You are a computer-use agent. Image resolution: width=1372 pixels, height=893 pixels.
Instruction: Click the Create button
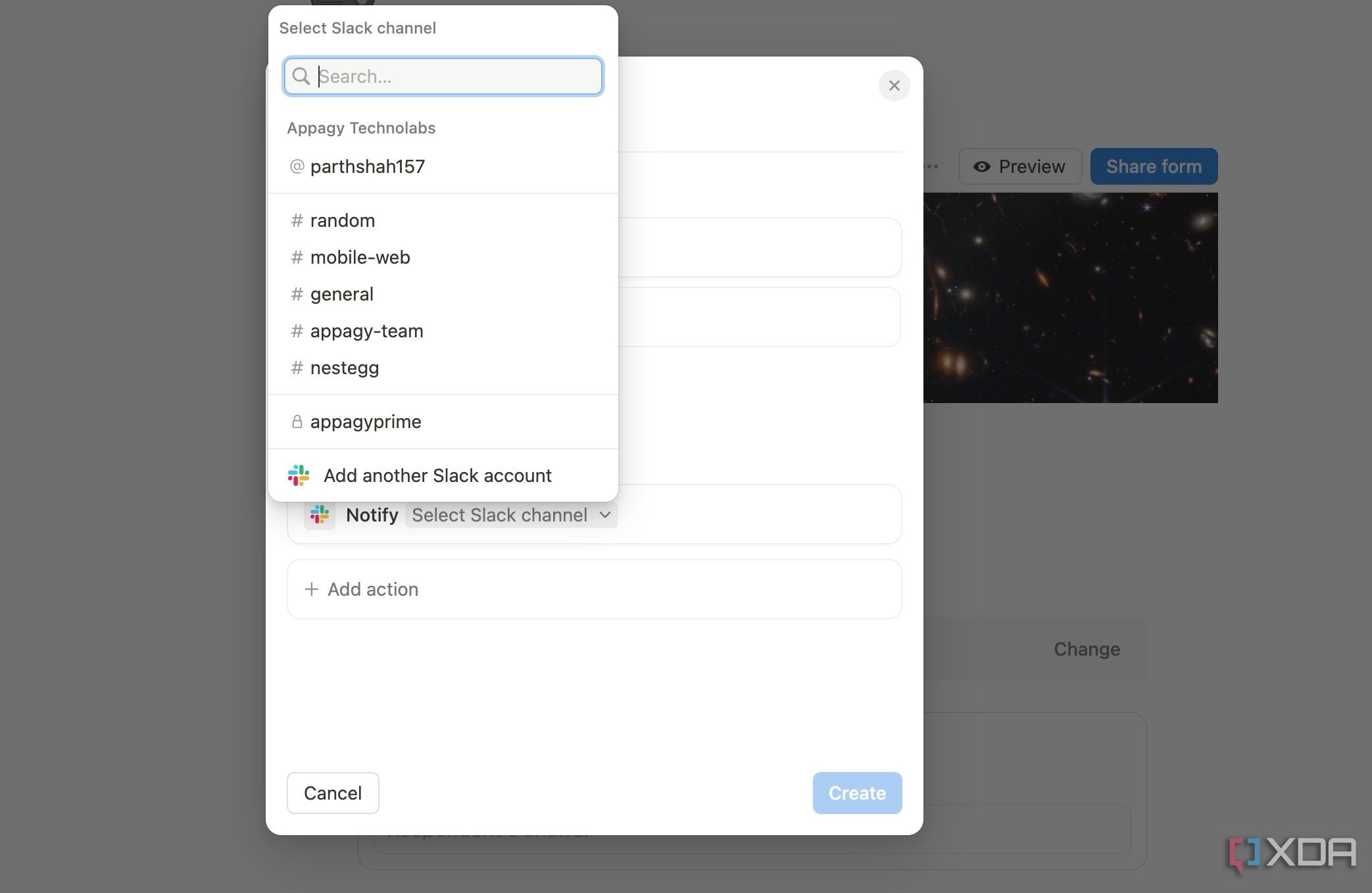coord(857,793)
